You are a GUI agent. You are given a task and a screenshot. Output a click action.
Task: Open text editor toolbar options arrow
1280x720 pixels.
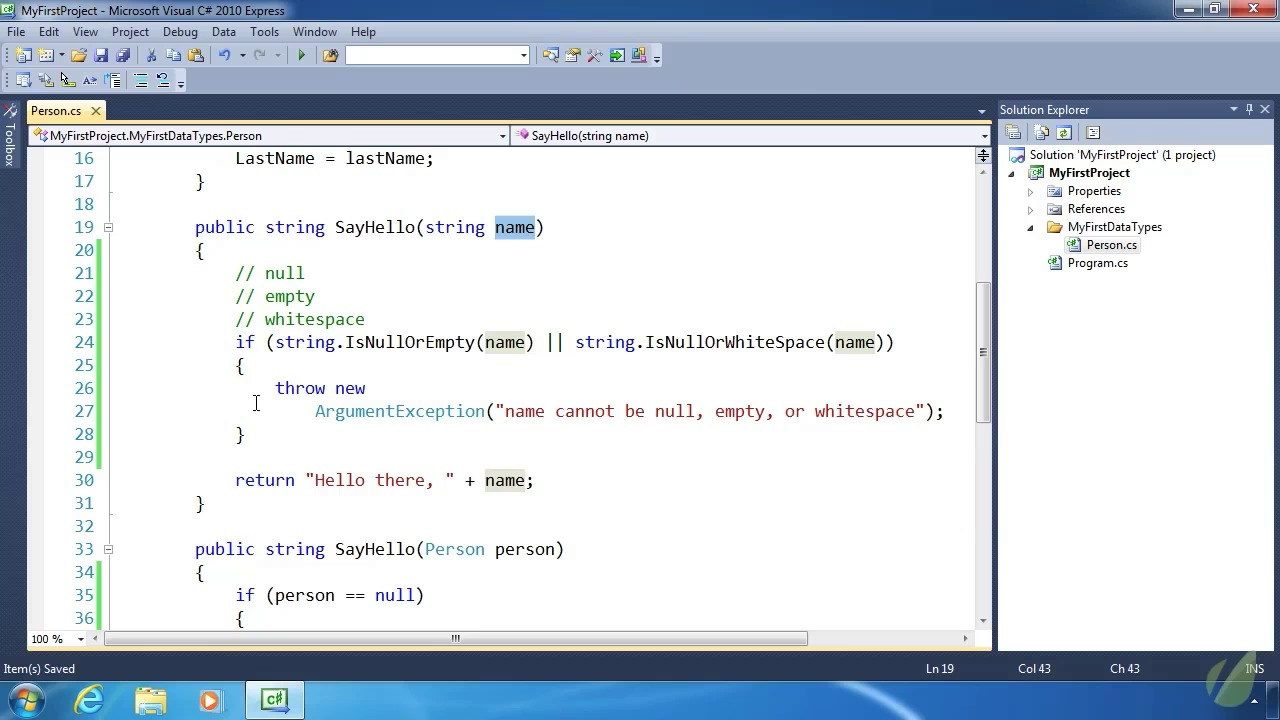coord(181,83)
